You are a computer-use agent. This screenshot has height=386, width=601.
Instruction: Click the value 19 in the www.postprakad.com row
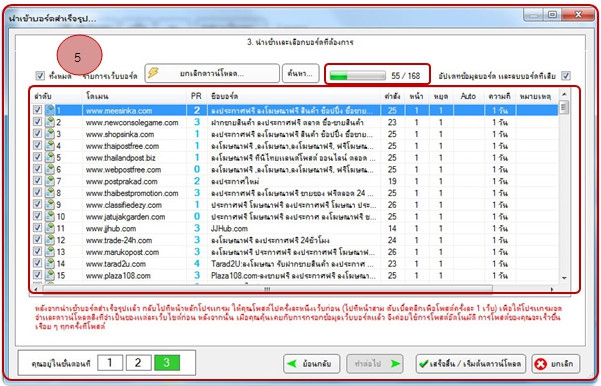click(x=392, y=181)
